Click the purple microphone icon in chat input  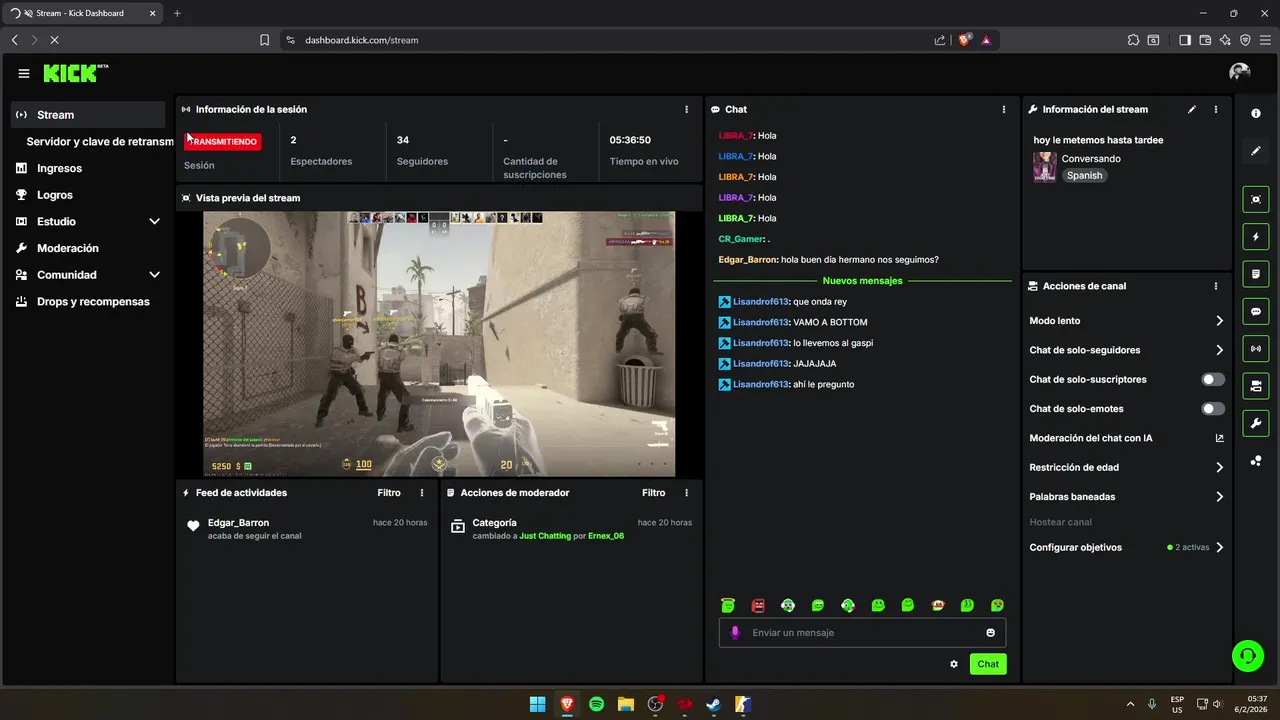735,632
